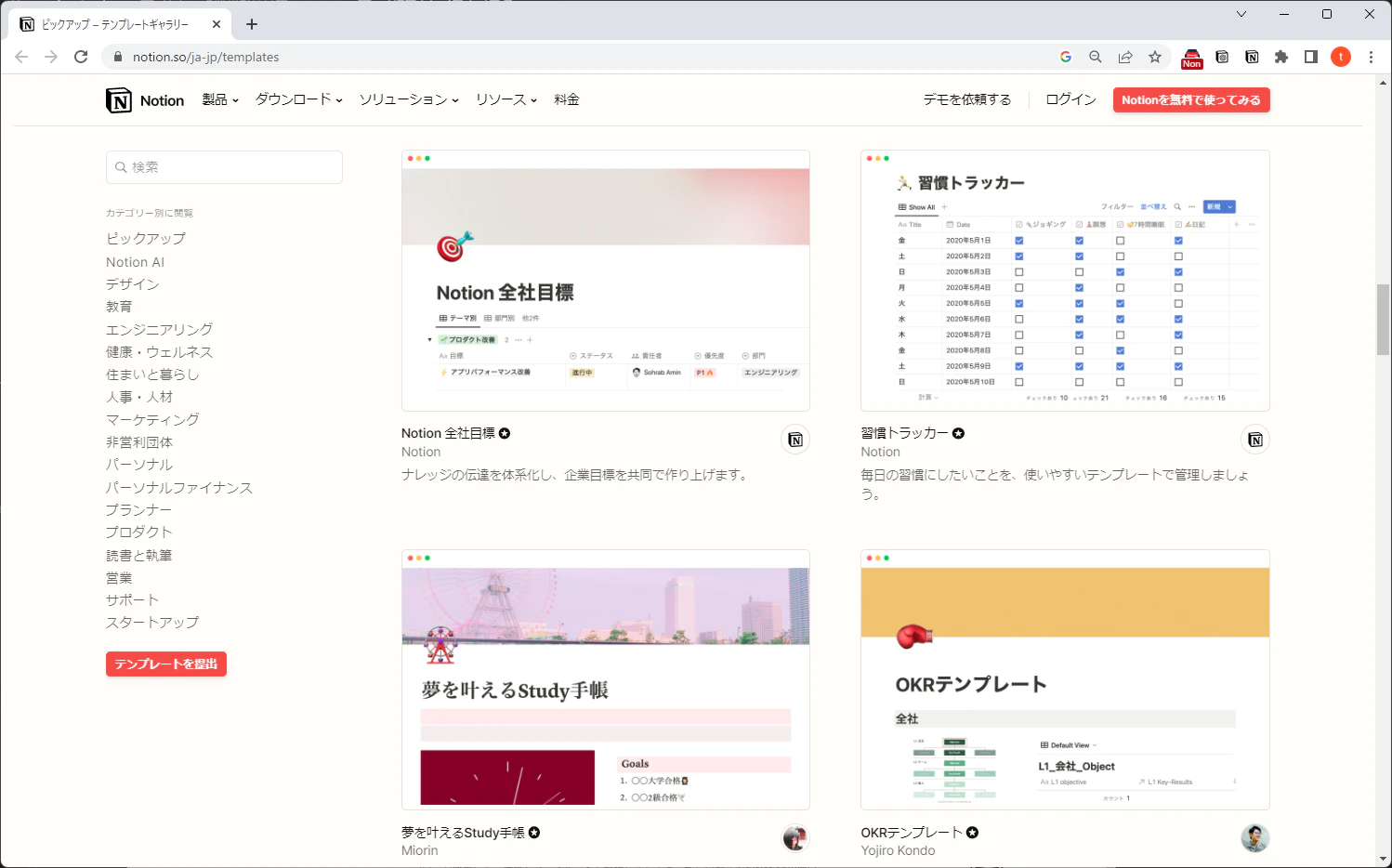
Task: Expand the ダウンロード dropdown menu
Action: point(299,99)
